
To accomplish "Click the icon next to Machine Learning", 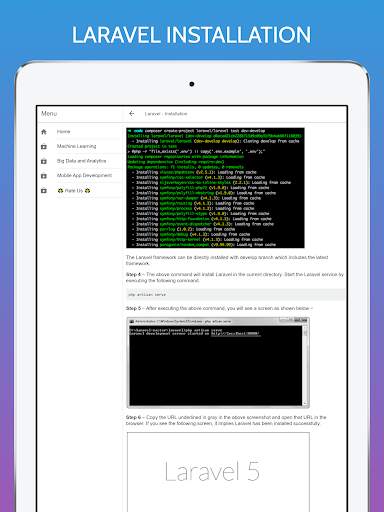I will point(44,146).
